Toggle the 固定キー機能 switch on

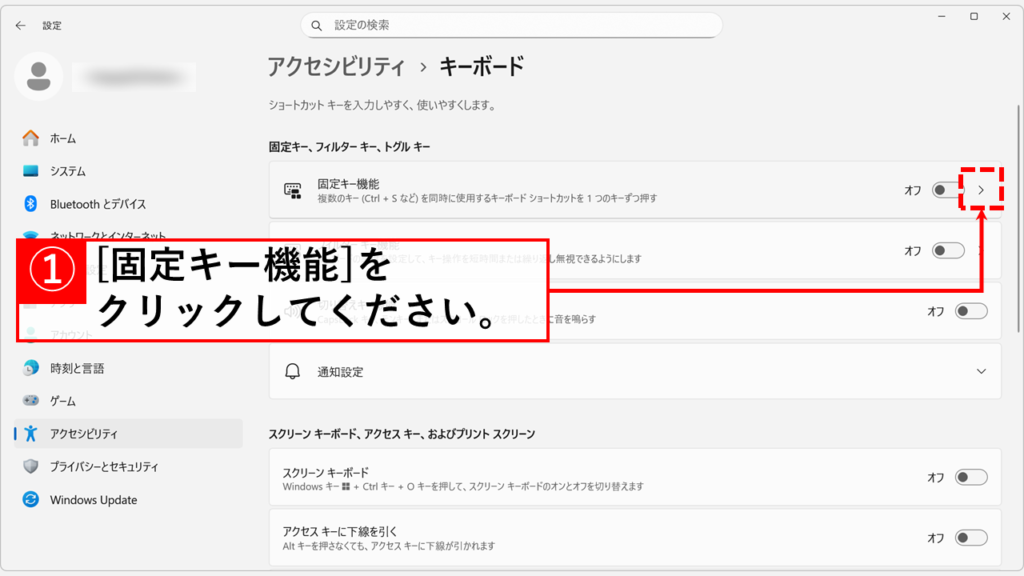coord(945,190)
